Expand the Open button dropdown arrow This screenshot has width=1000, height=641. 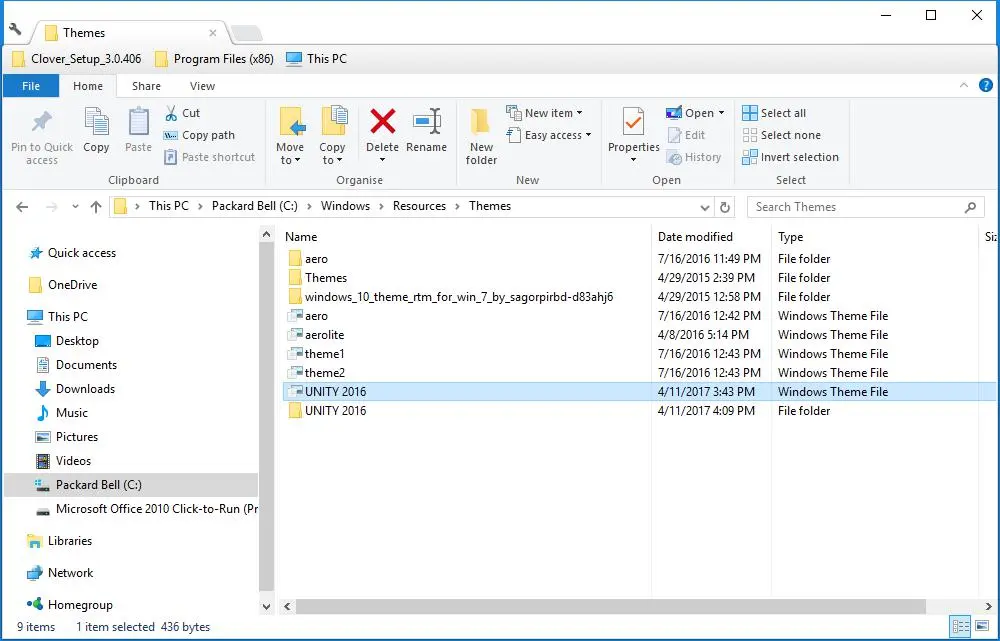721,113
